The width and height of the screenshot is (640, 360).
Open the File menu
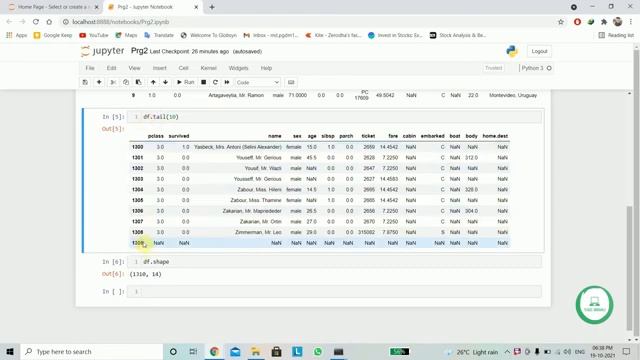(90, 68)
